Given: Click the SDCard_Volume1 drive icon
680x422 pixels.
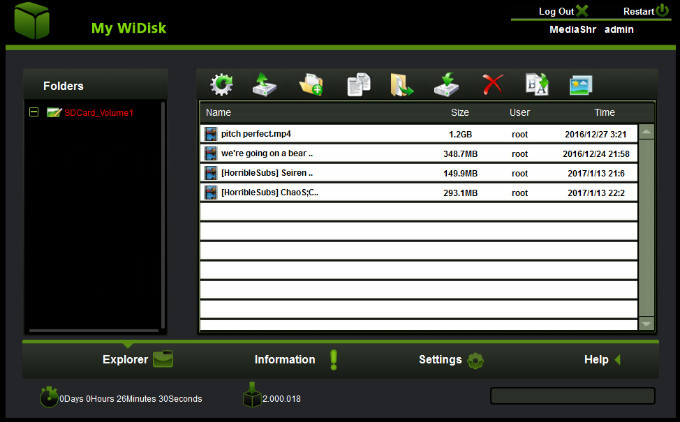Looking at the screenshot, I should (x=54, y=112).
